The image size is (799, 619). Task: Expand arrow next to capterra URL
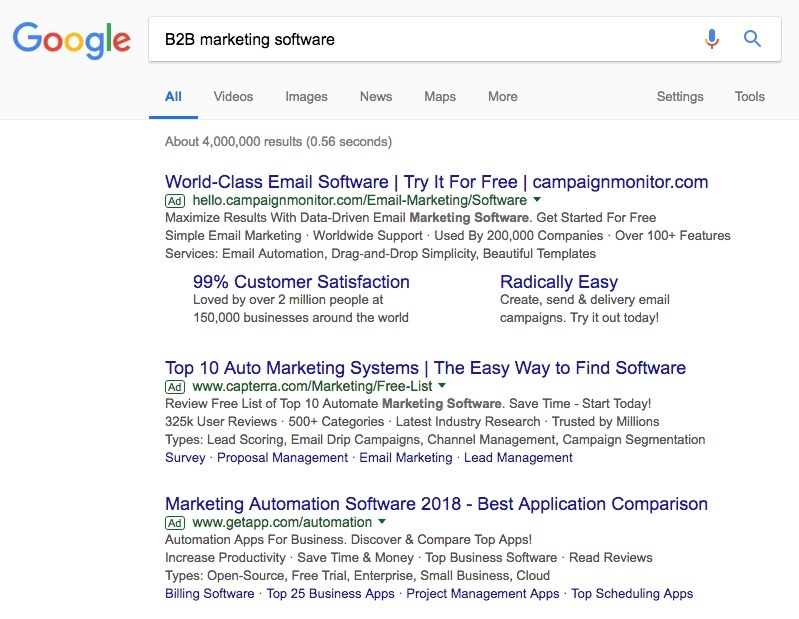[442, 385]
